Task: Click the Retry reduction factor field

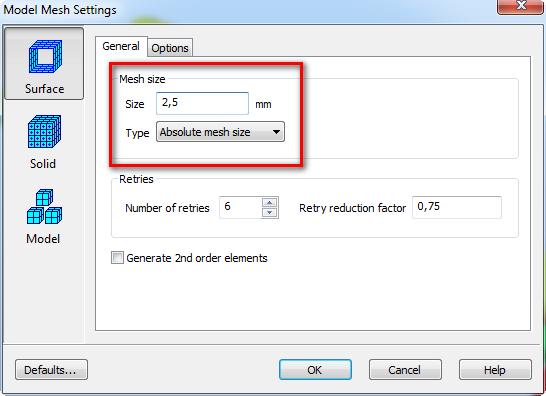Action: 457,207
